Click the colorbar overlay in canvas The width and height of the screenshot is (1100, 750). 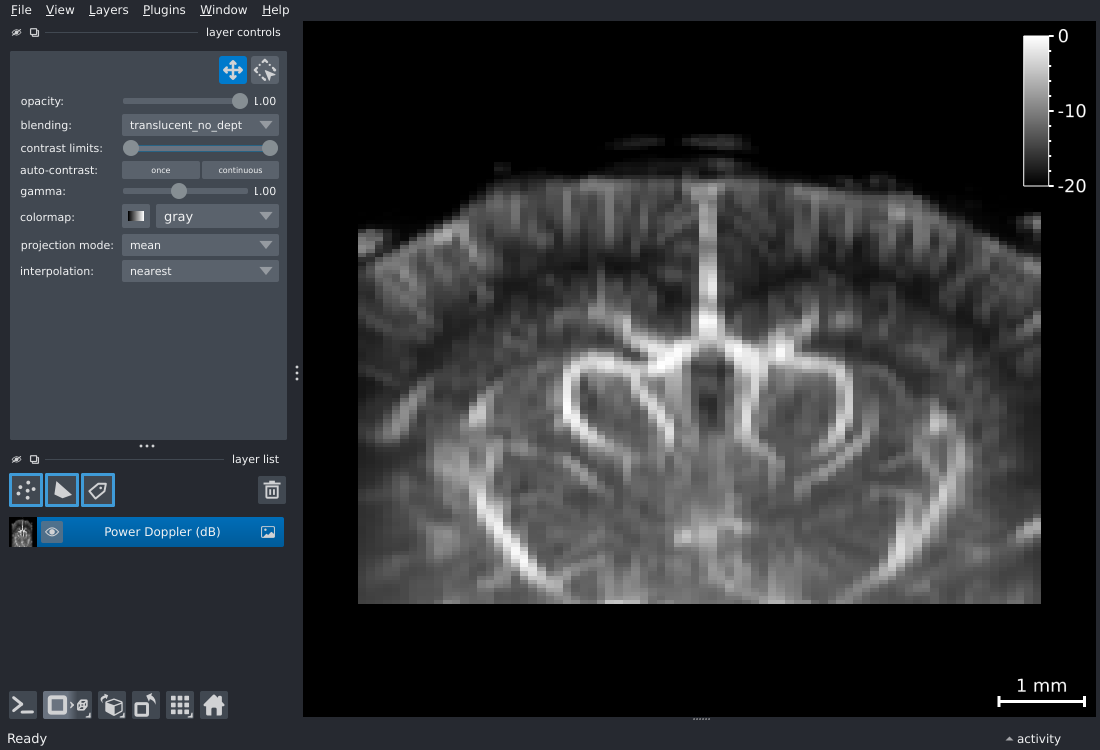1054,111
